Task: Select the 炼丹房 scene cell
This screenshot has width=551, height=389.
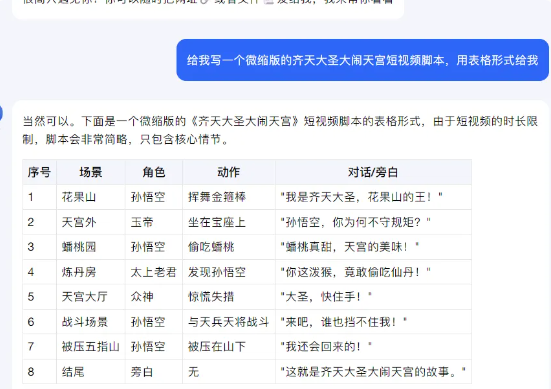Action: tap(91, 272)
